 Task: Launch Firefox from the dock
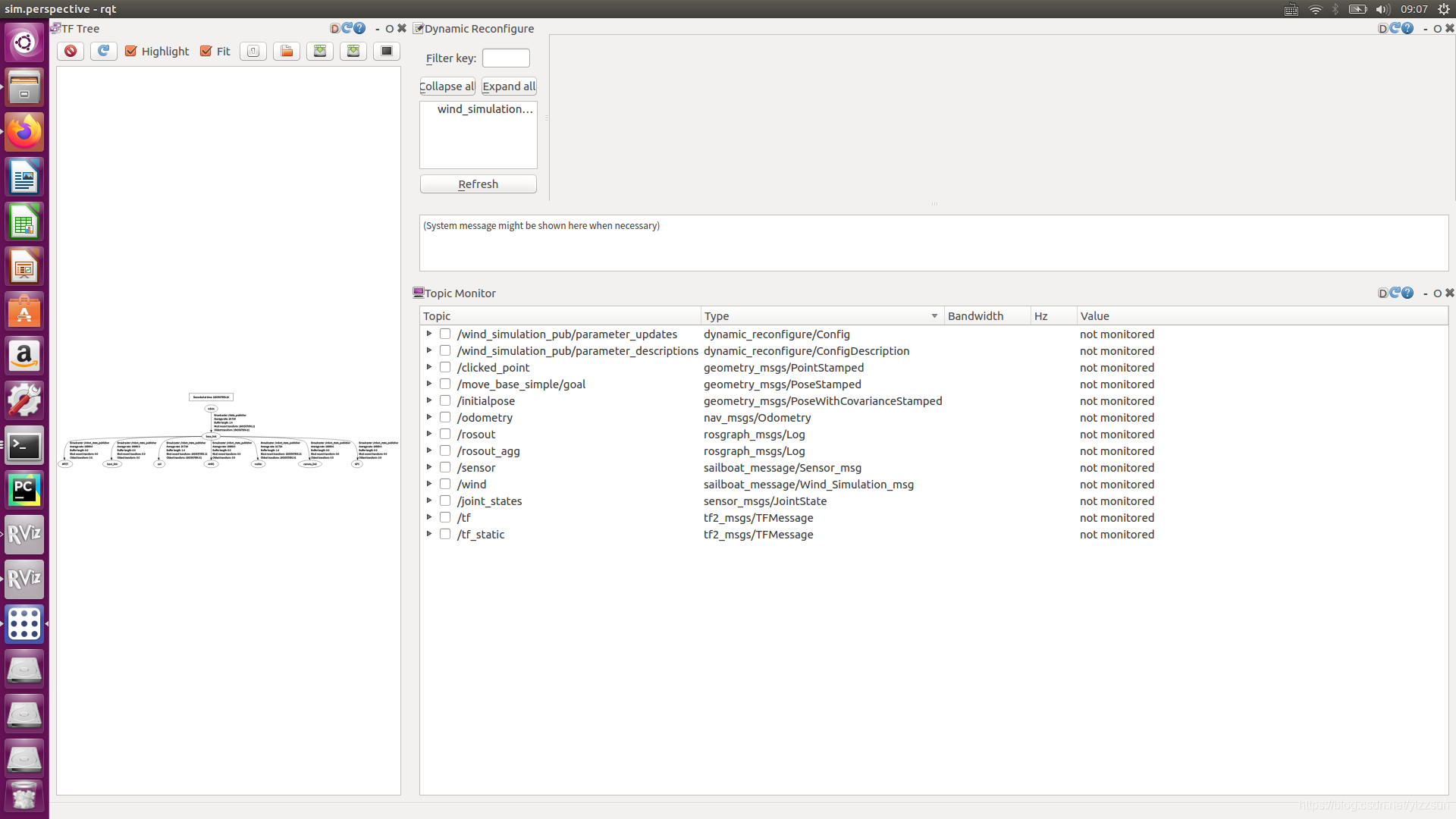[x=24, y=132]
